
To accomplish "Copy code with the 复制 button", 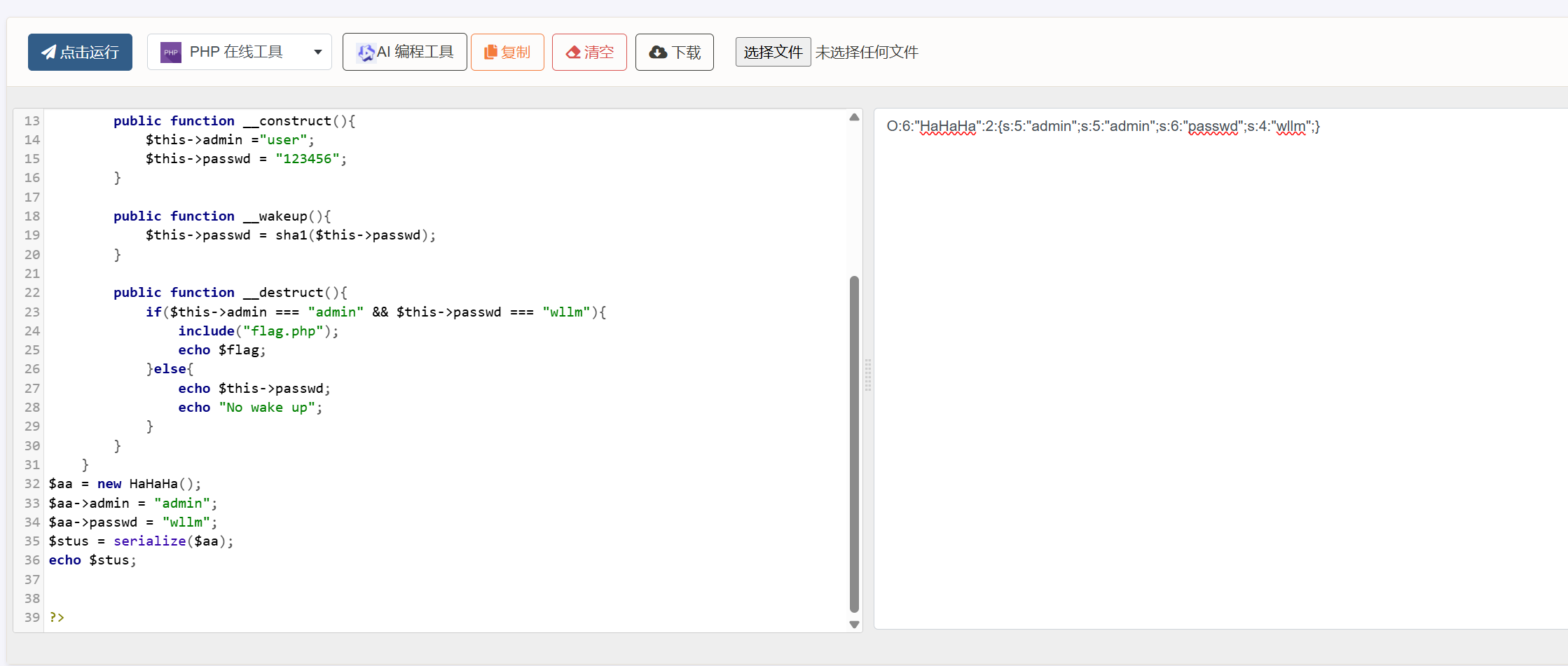I will pos(507,52).
